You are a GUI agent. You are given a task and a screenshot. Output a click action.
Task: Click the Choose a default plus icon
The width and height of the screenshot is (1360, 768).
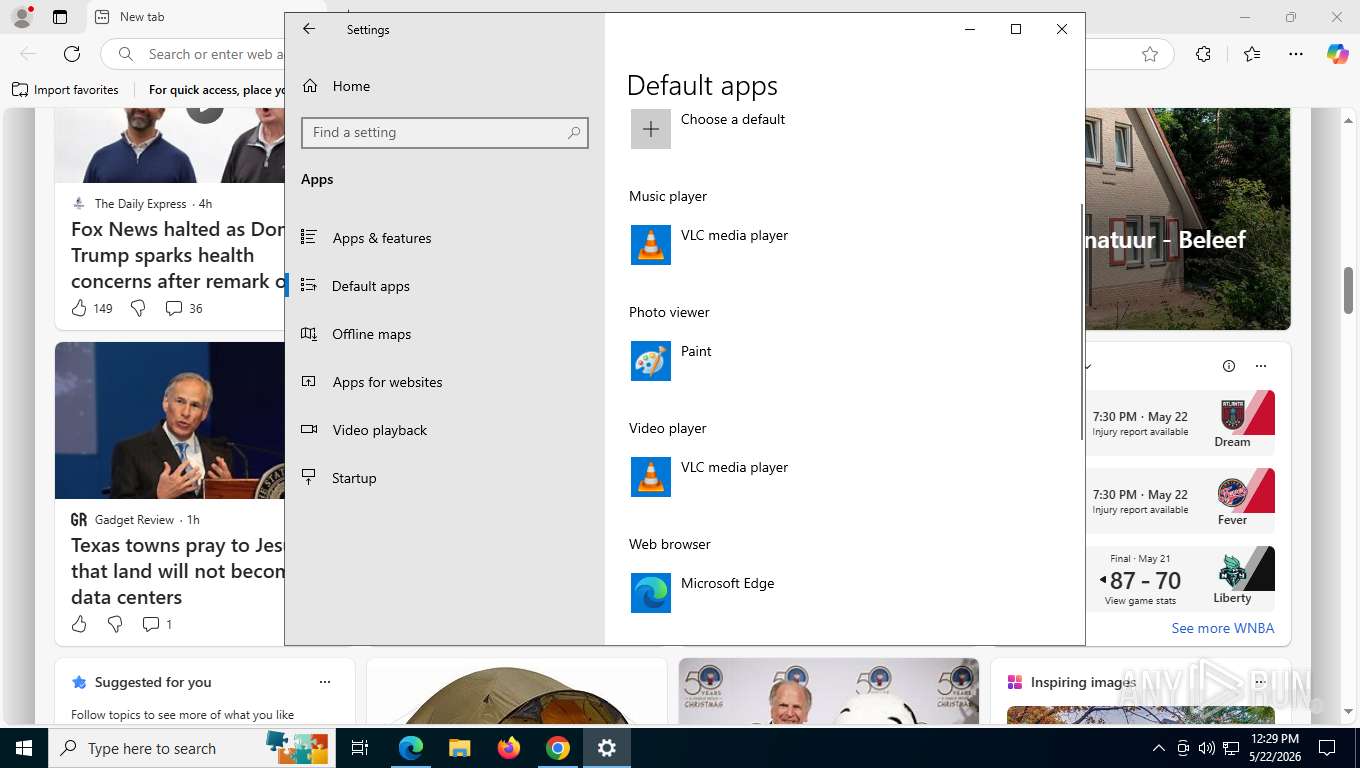(651, 129)
